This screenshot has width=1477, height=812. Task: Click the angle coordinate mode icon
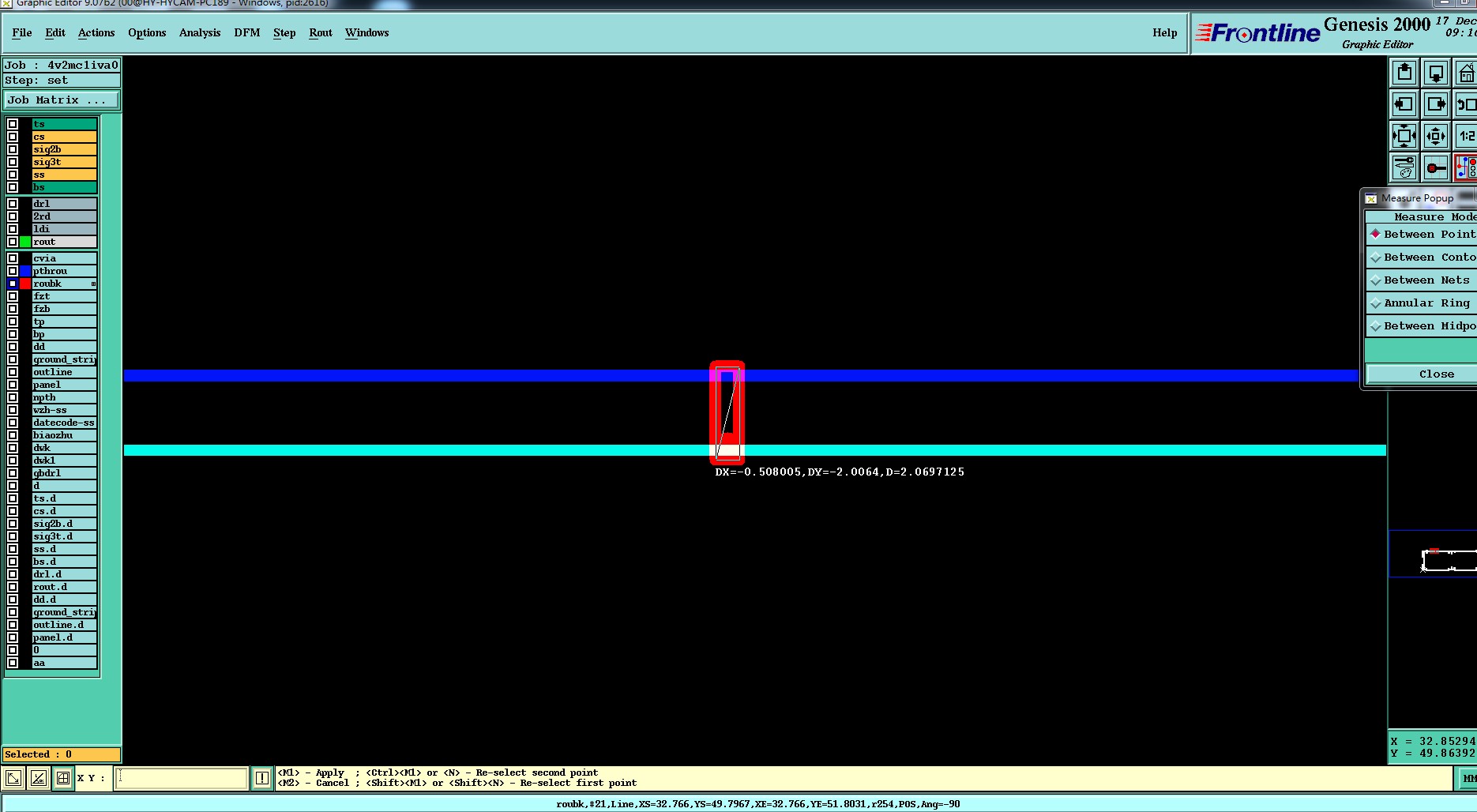(38, 778)
